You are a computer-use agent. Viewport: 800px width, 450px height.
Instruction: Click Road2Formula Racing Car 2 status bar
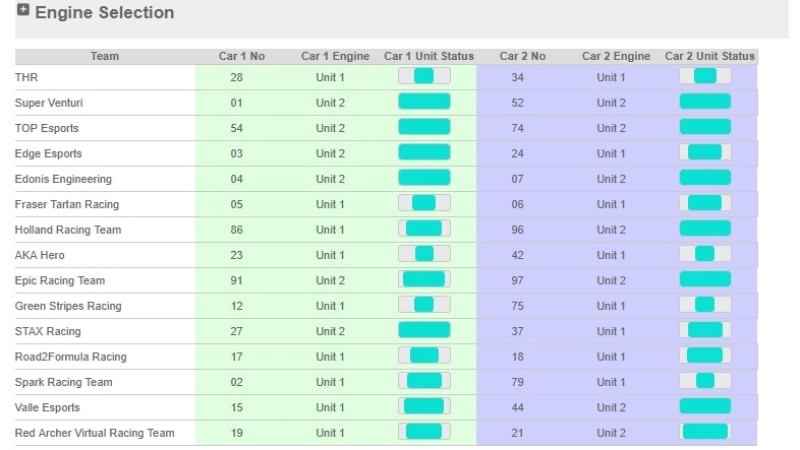click(x=705, y=355)
